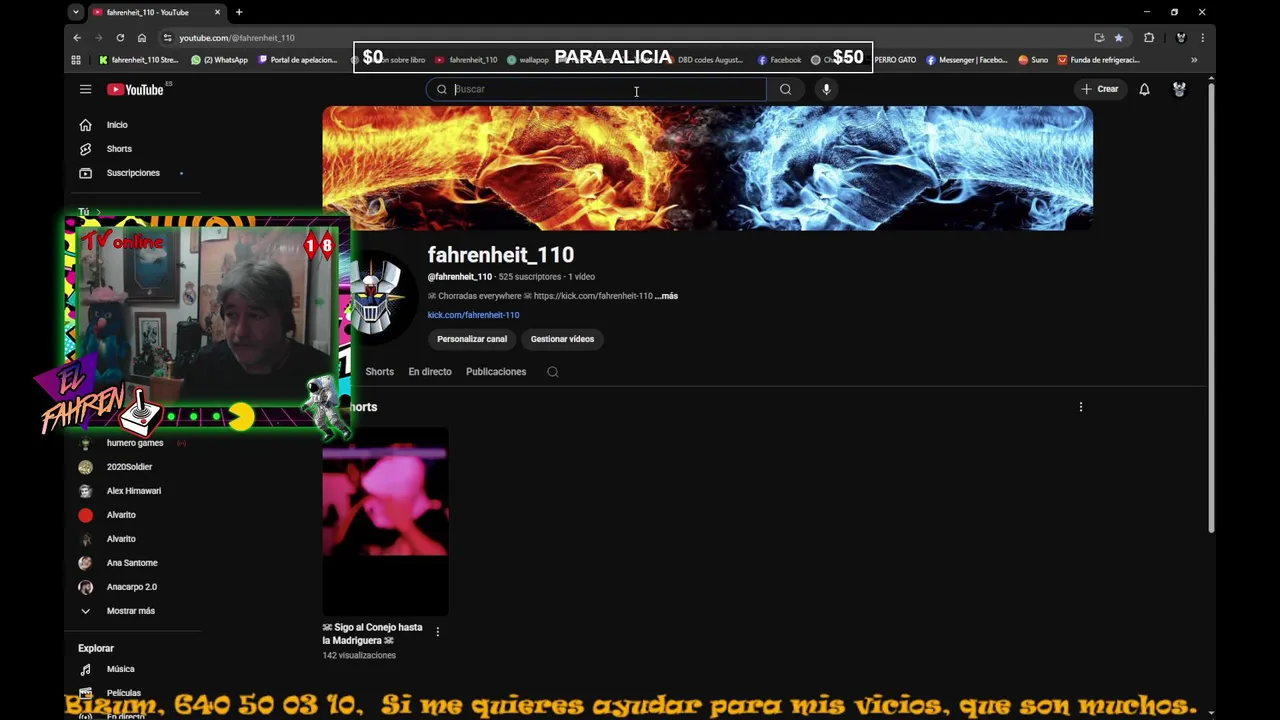Bookmark this page with the star
The height and width of the screenshot is (720, 1280).
coord(1118,38)
